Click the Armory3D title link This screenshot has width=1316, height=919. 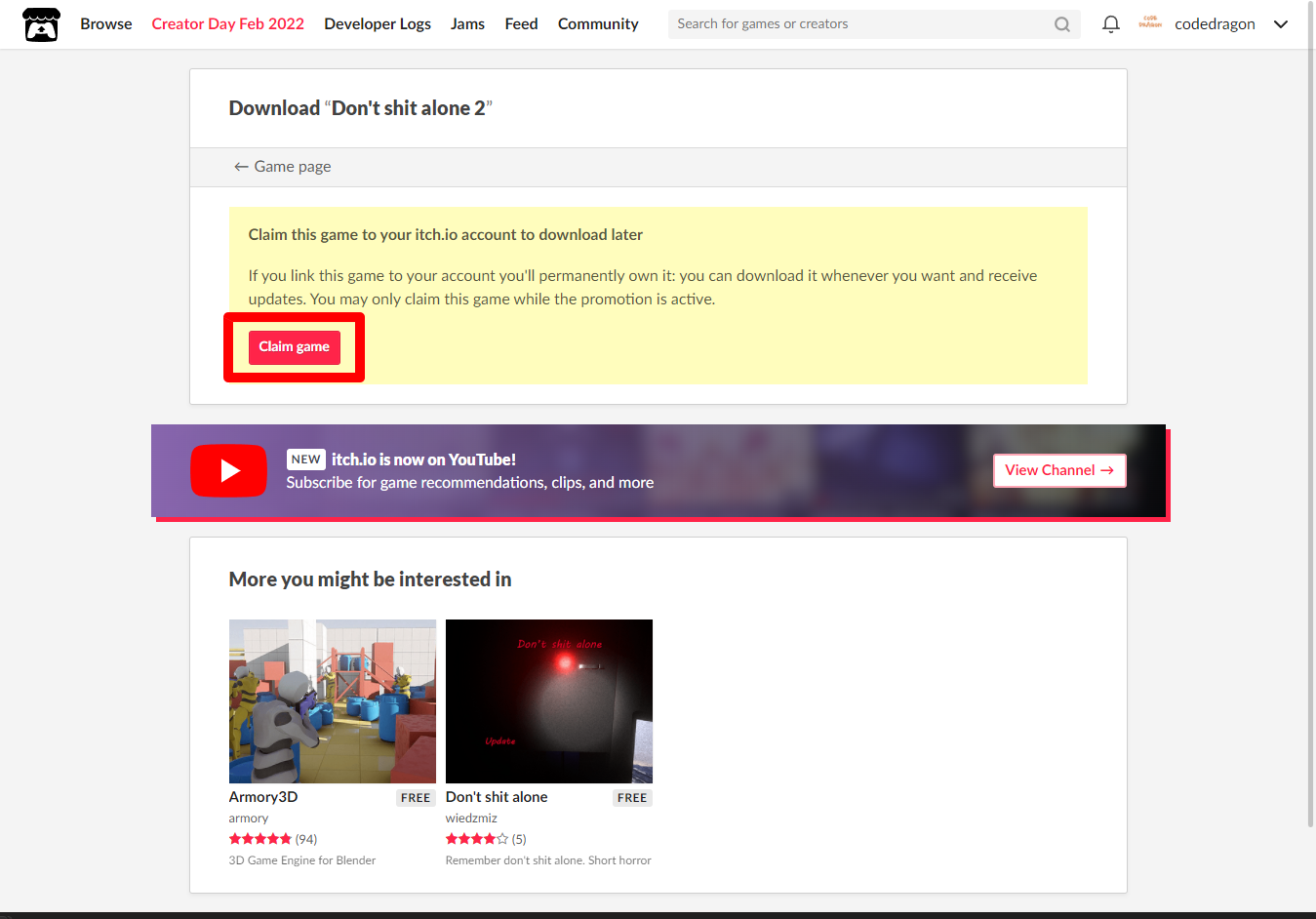point(263,797)
